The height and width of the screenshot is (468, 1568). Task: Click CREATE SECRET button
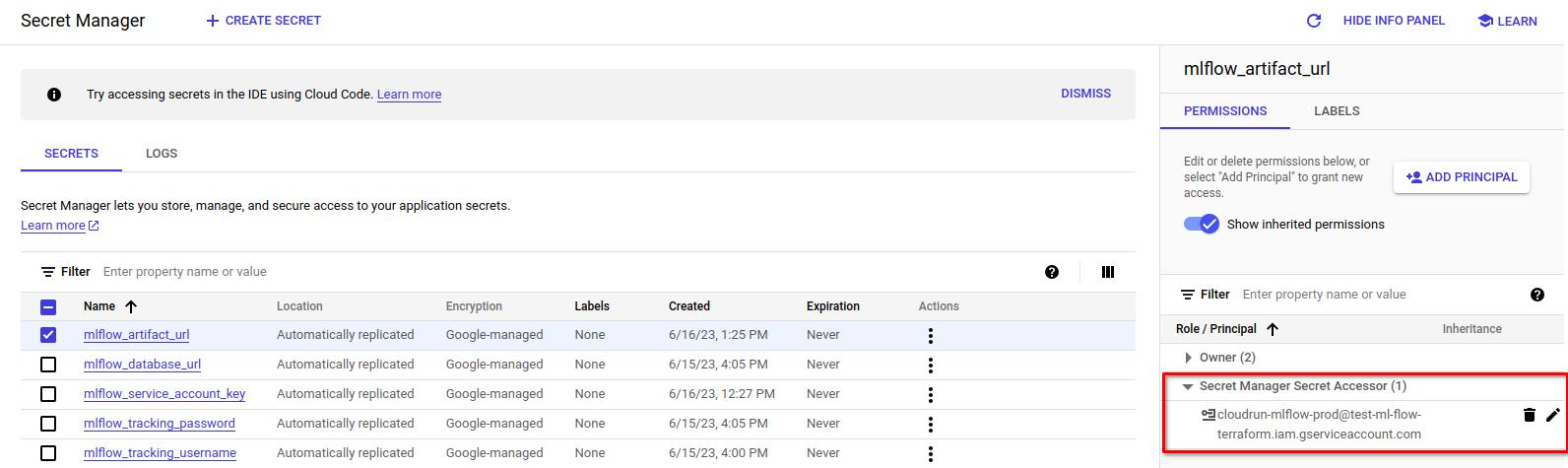[263, 21]
